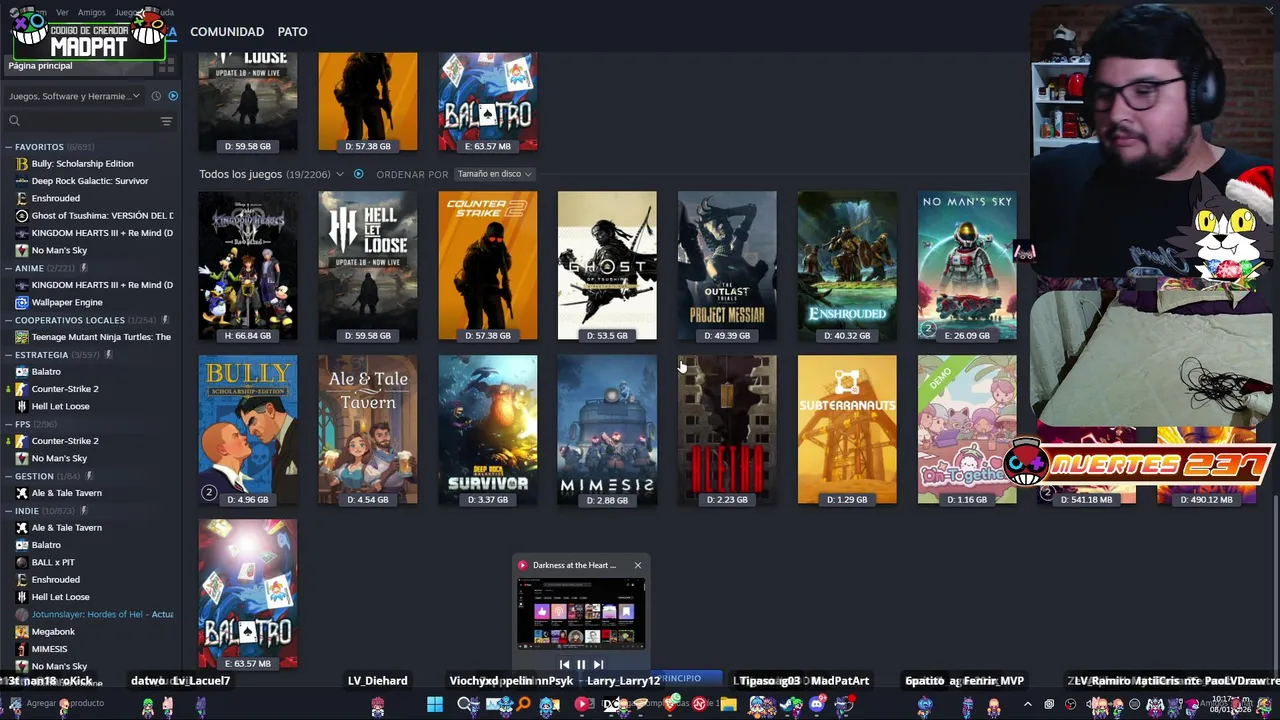Open the COMUNIDAD menu
Viewport: 1280px width, 720px height.
tap(227, 32)
